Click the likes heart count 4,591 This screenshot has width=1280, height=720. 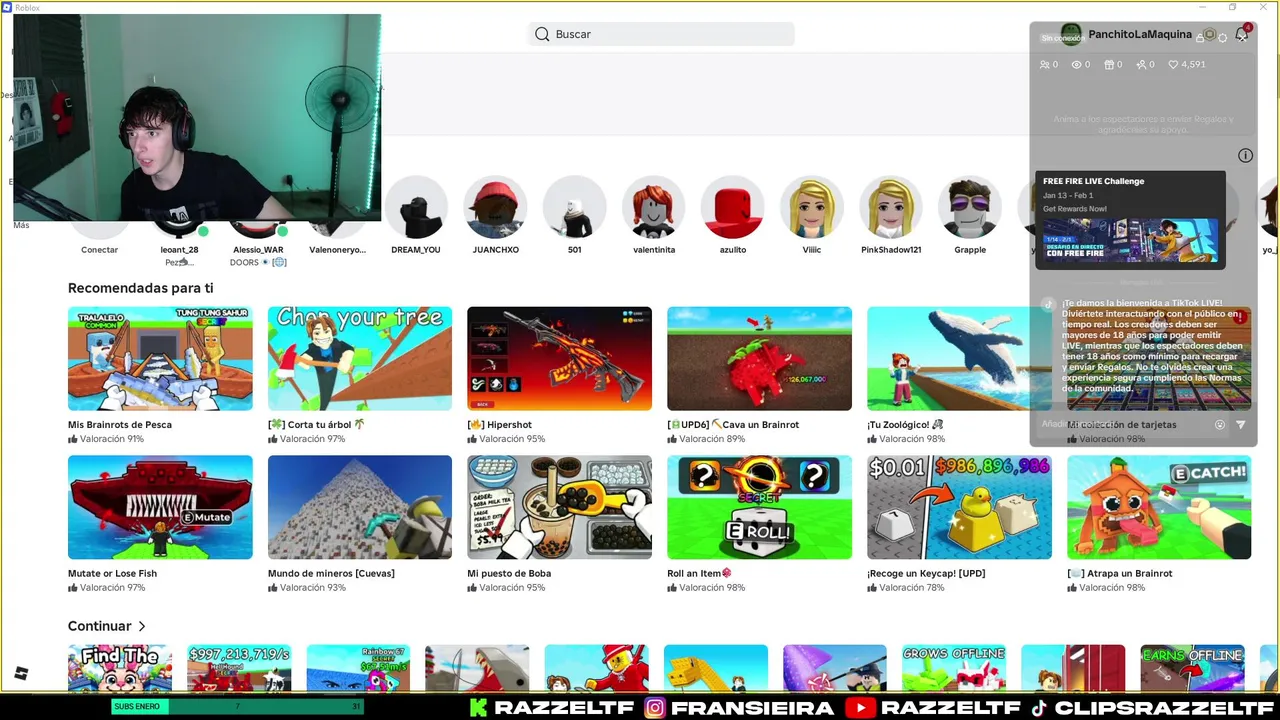(1186, 64)
